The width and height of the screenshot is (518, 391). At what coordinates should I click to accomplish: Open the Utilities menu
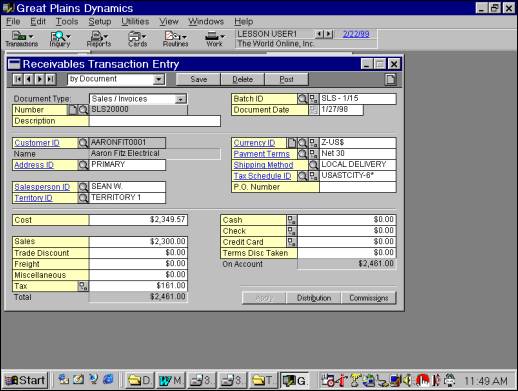[x=135, y=22]
